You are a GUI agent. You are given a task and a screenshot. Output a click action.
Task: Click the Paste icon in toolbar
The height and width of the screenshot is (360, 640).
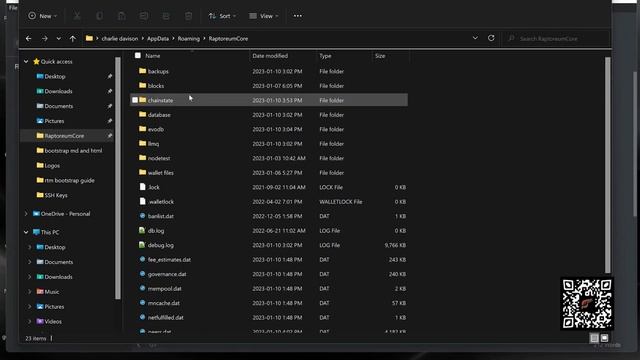122,16
